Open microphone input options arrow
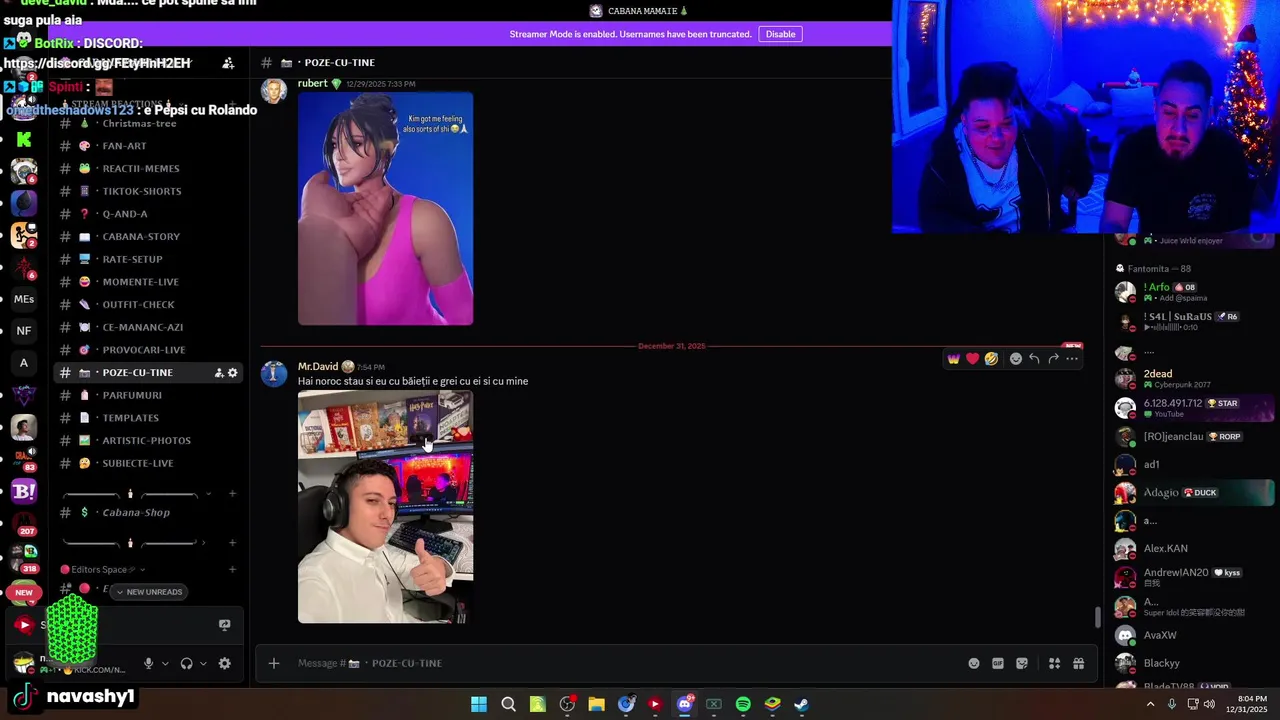 (x=165, y=663)
